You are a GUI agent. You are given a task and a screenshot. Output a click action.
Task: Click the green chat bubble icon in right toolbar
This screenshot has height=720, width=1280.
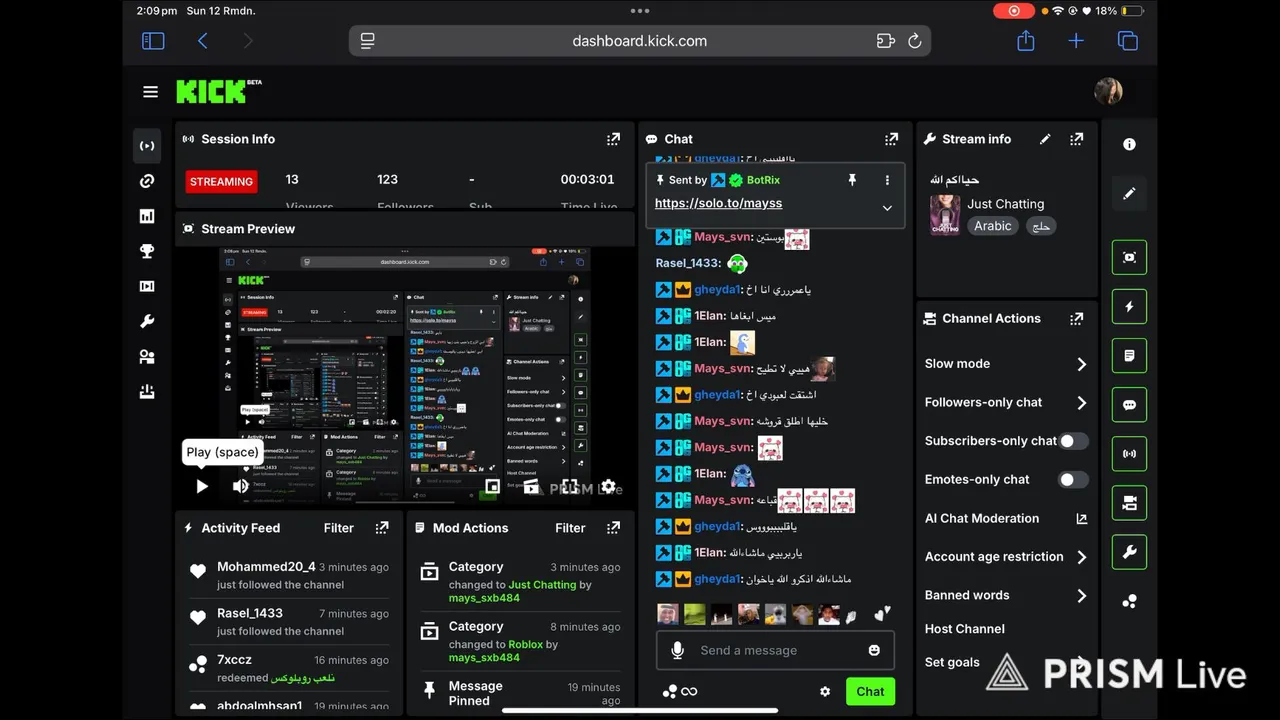coord(1129,405)
